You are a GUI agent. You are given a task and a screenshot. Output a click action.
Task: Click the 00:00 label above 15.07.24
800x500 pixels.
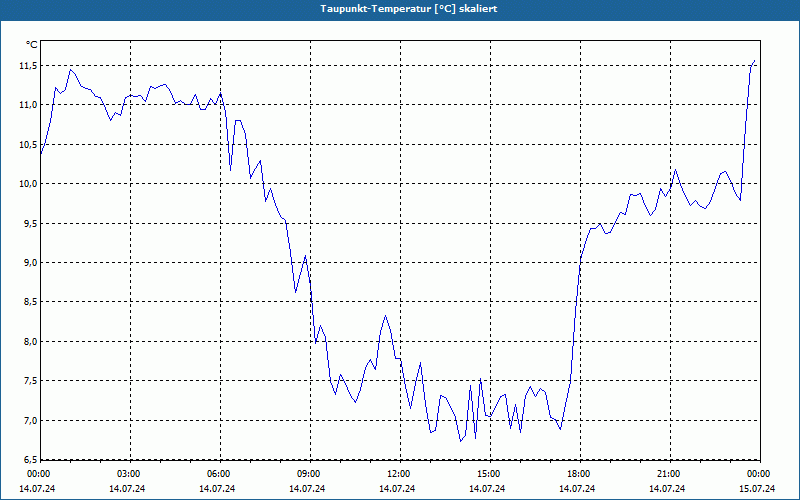pos(759,474)
